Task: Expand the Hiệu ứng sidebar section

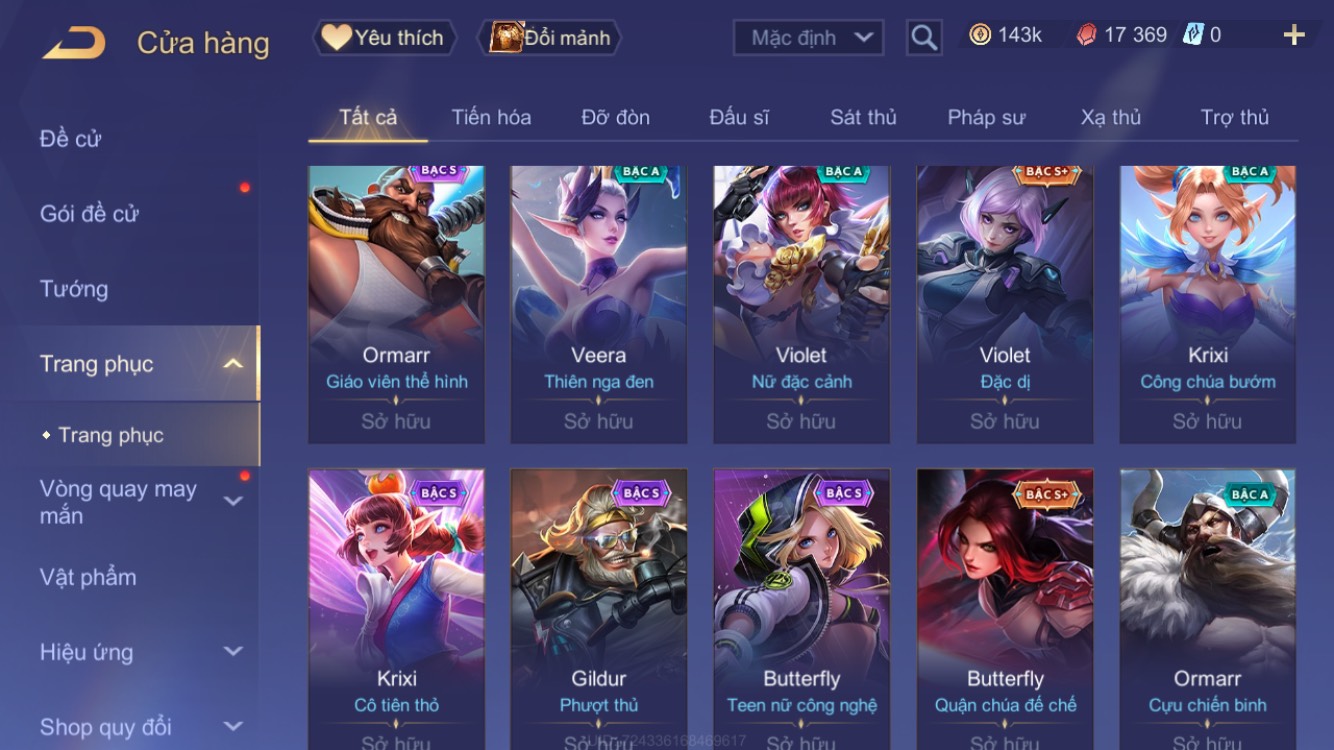Action: tap(233, 652)
